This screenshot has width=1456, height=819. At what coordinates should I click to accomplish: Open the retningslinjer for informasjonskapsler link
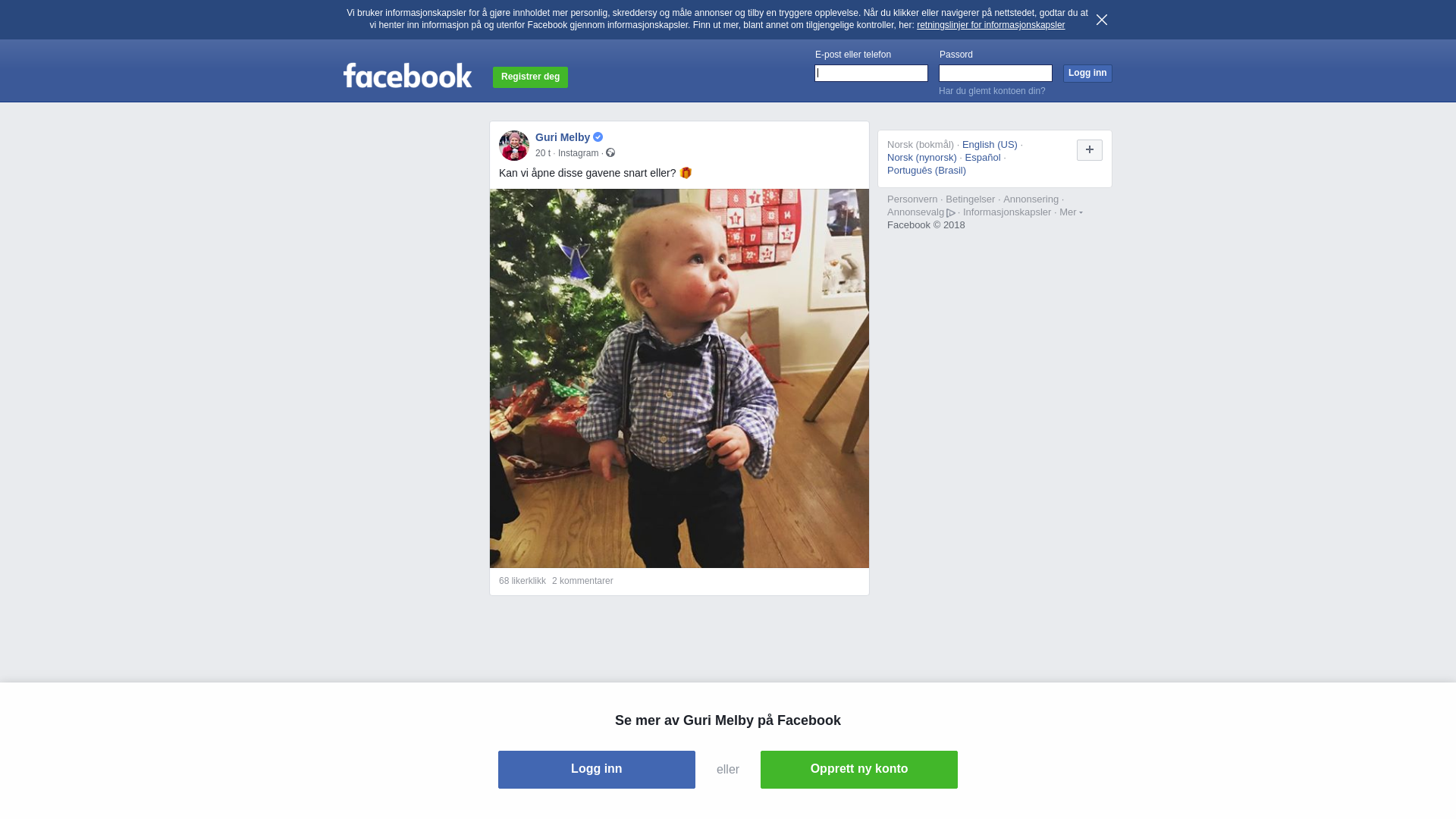[990, 25]
